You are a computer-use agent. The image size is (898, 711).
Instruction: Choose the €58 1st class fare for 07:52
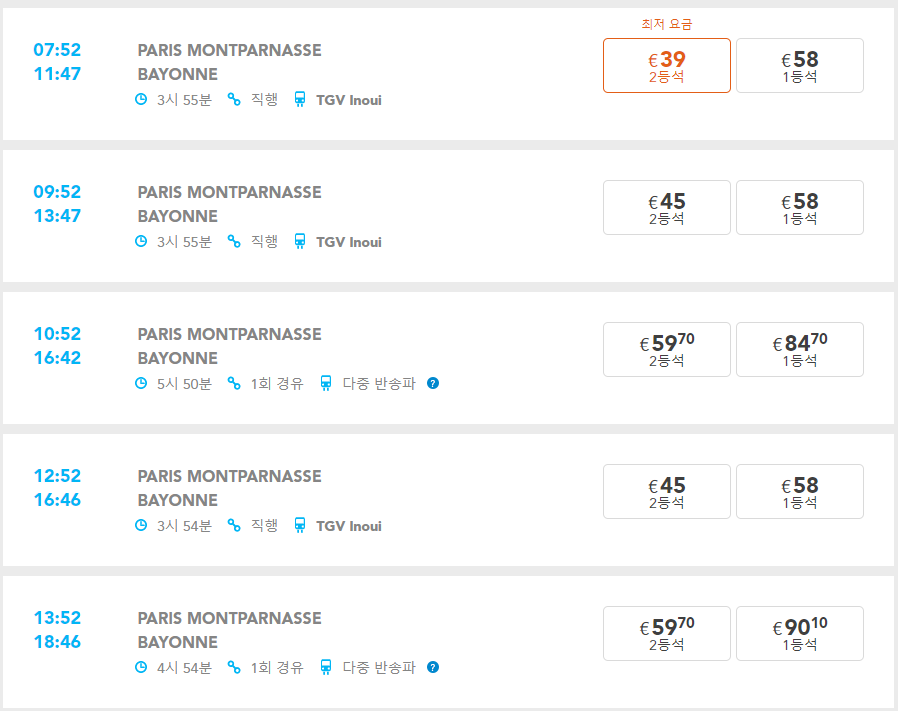(x=799, y=65)
